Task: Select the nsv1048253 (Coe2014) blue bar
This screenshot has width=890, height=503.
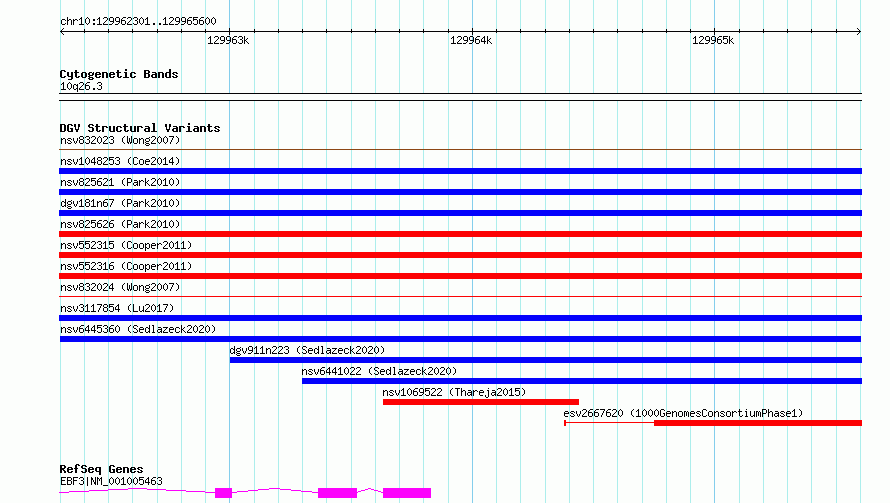Action: [460, 171]
